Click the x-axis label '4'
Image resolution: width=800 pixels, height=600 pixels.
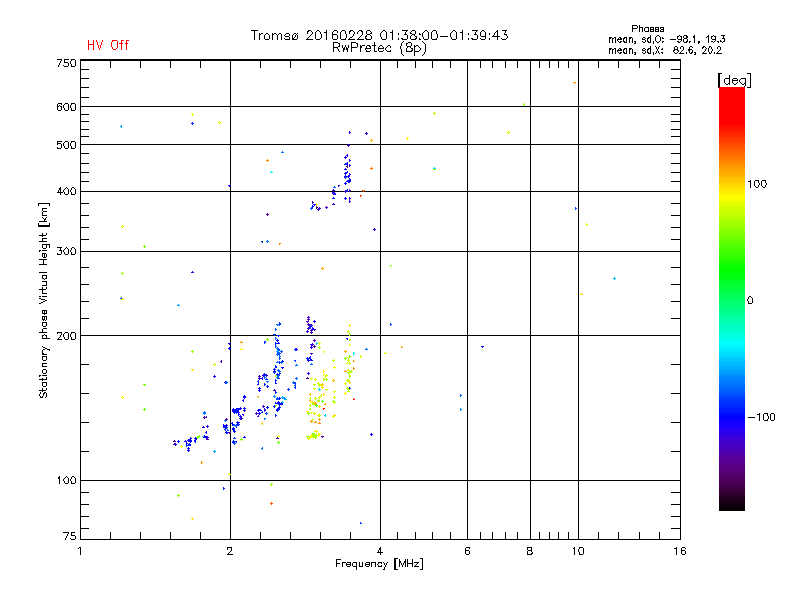(380, 551)
